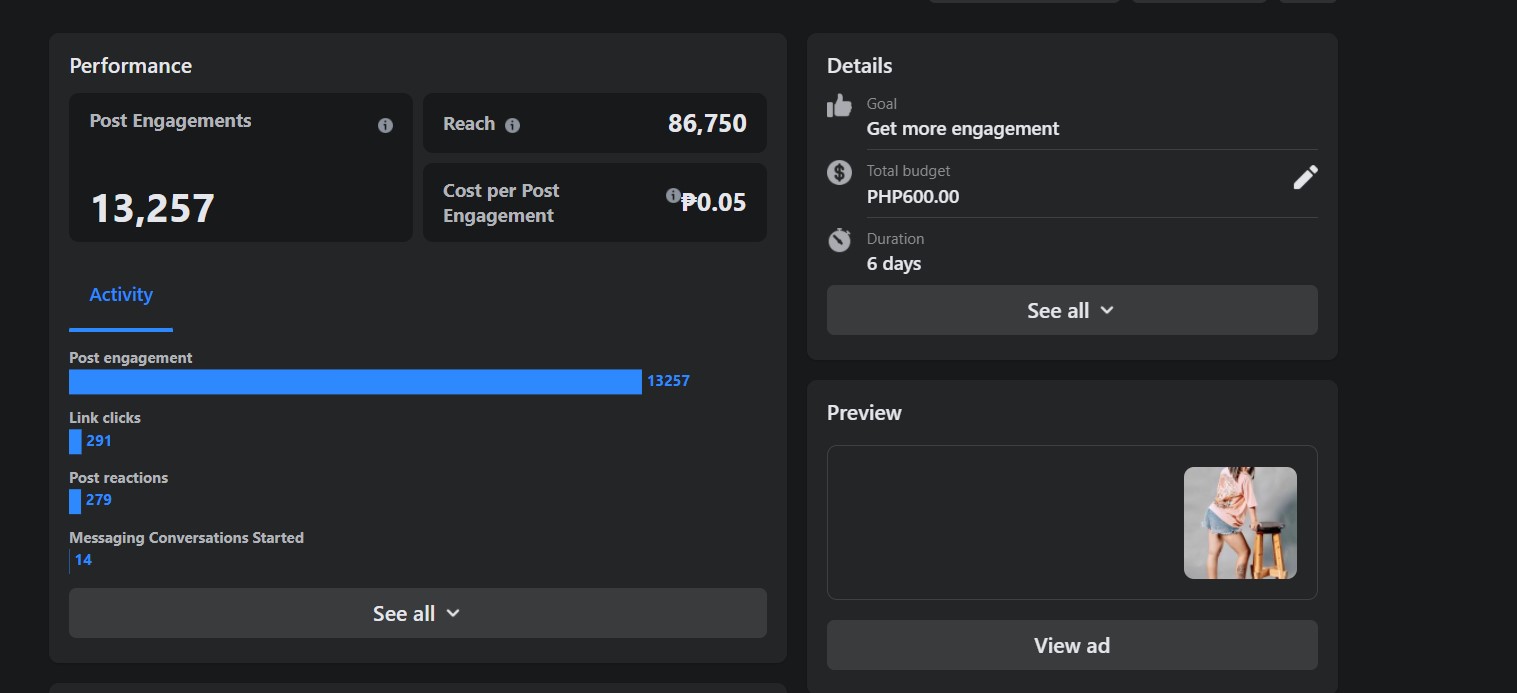Switch to the Activity tab
The image size is (1517, 693).
pos(121,295)
